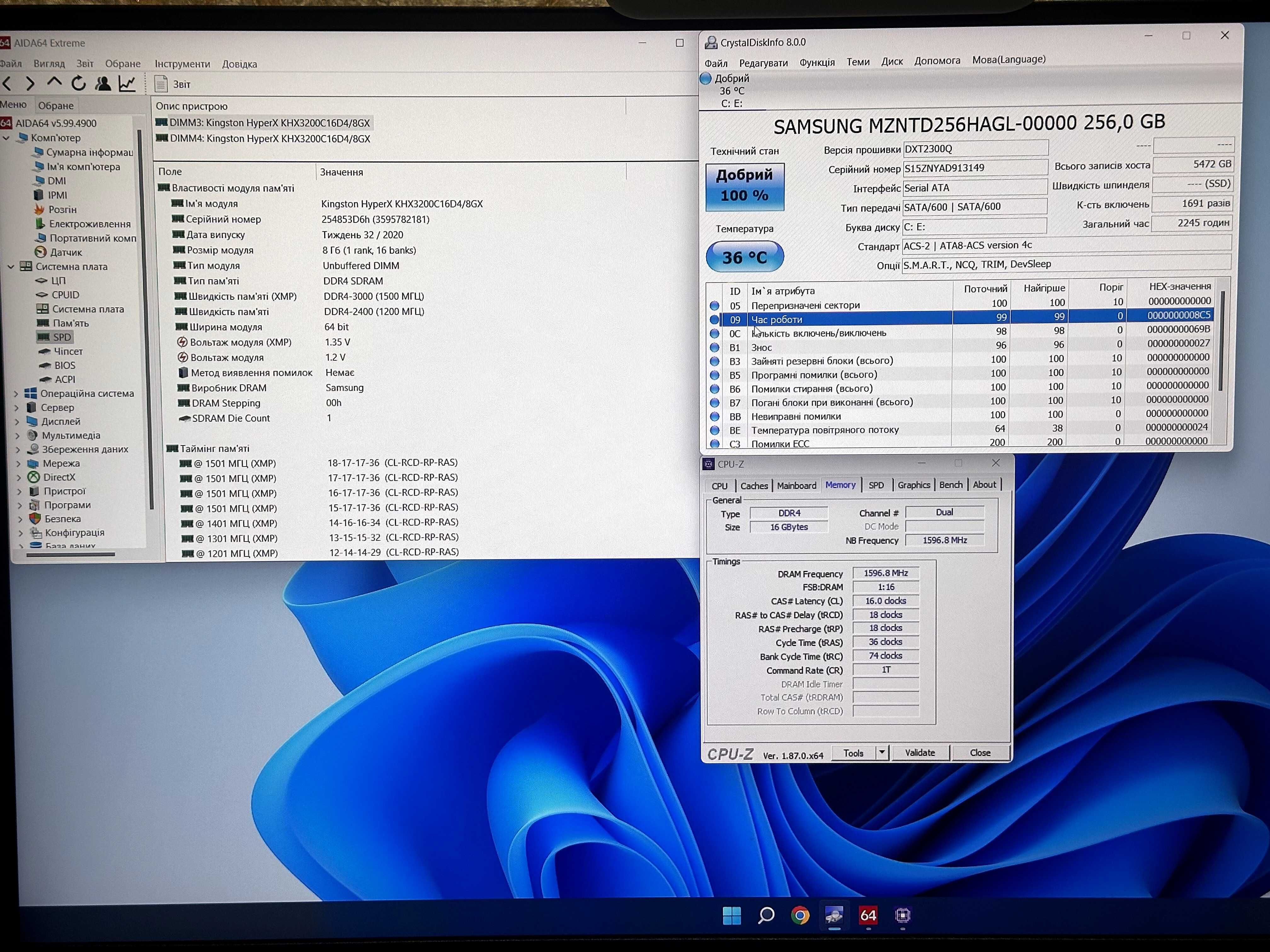Select the Безпека tree item
1270x952 pixels.
[56, 519]
